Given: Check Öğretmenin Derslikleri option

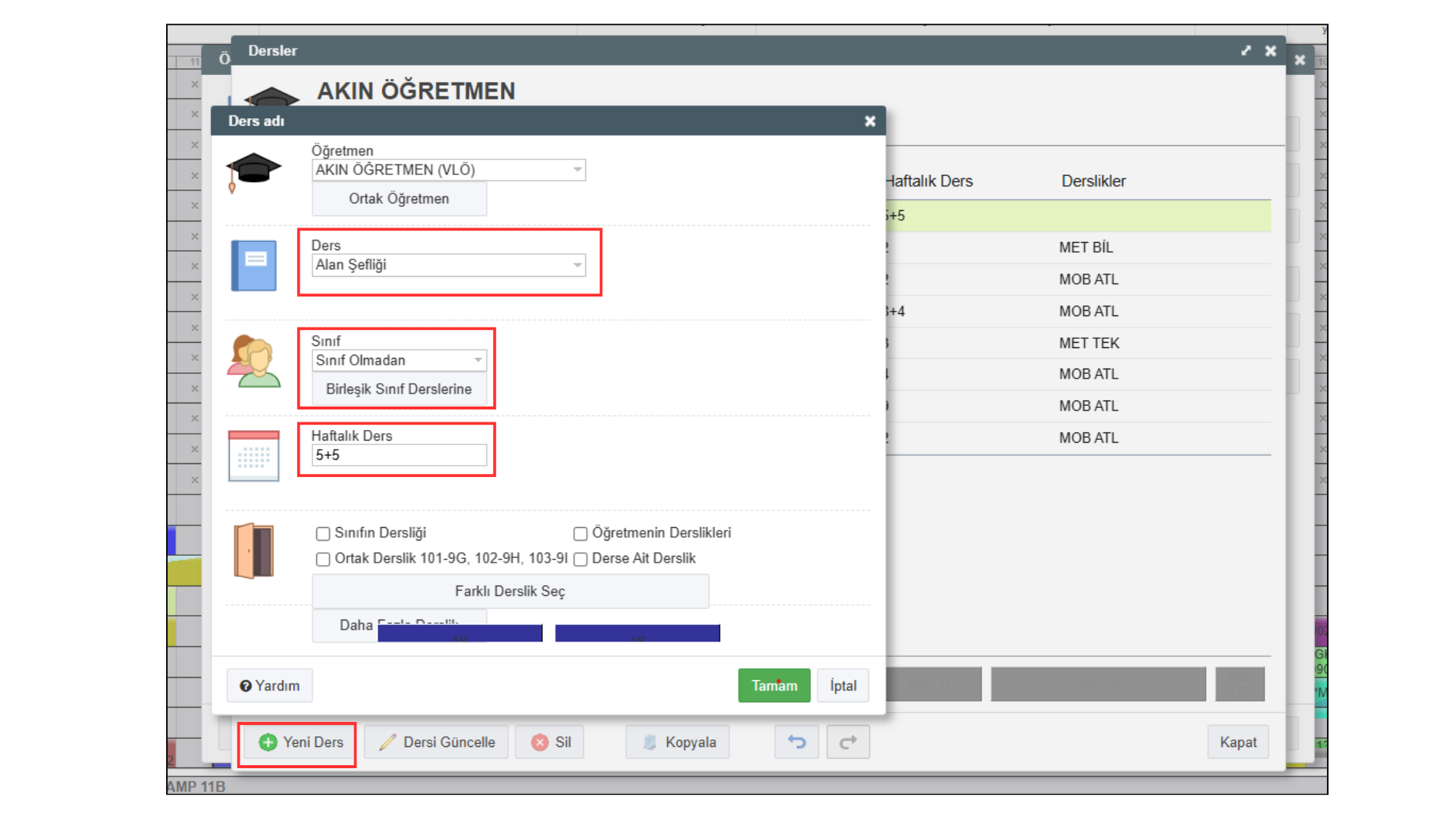Looking at the screenshot, I should pyautogui.click(x=581, y=534).
